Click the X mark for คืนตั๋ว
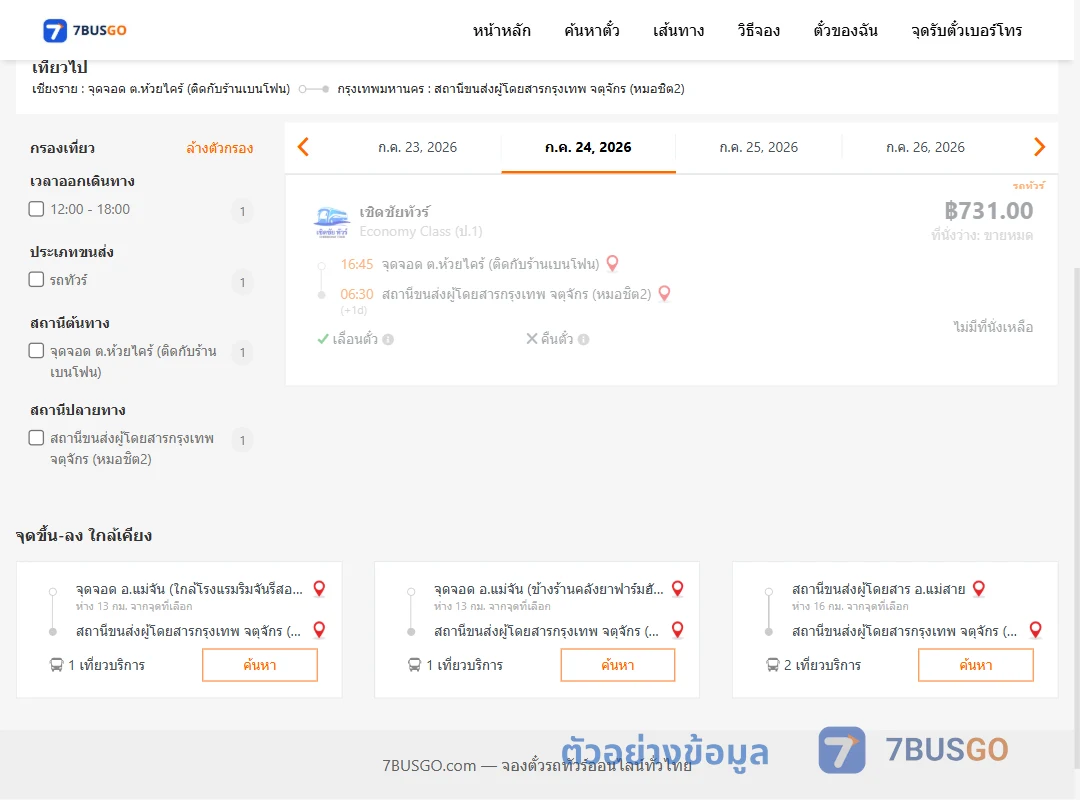This screenshot has width=1080, height=800. [x=532, y=338]
